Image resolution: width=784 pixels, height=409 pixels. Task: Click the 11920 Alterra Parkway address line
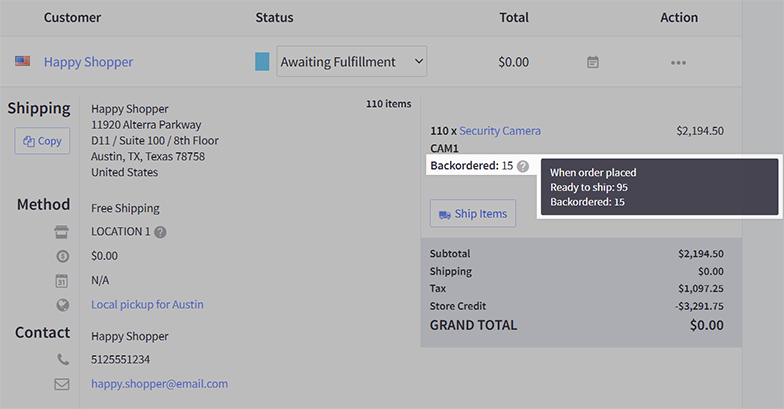(x=146, y=124)
